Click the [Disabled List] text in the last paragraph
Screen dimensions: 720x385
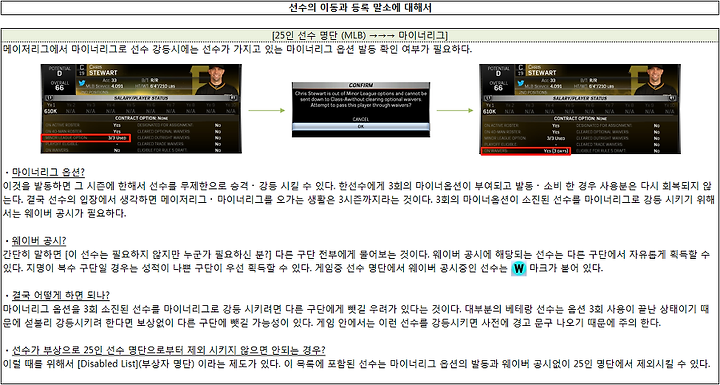click(x=108, y=364)
